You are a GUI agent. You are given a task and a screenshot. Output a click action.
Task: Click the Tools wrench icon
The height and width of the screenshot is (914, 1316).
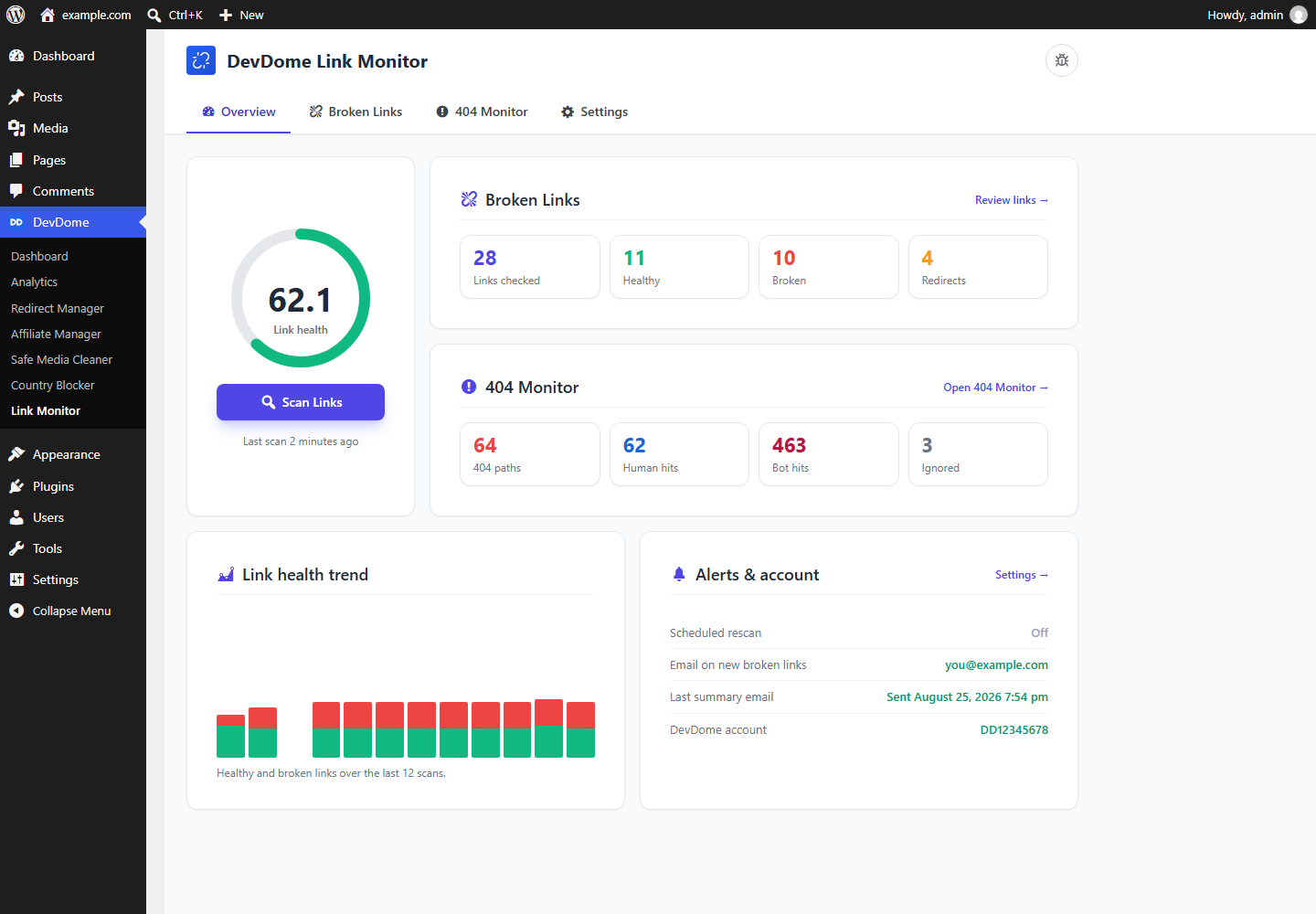[x=16, y=548]
